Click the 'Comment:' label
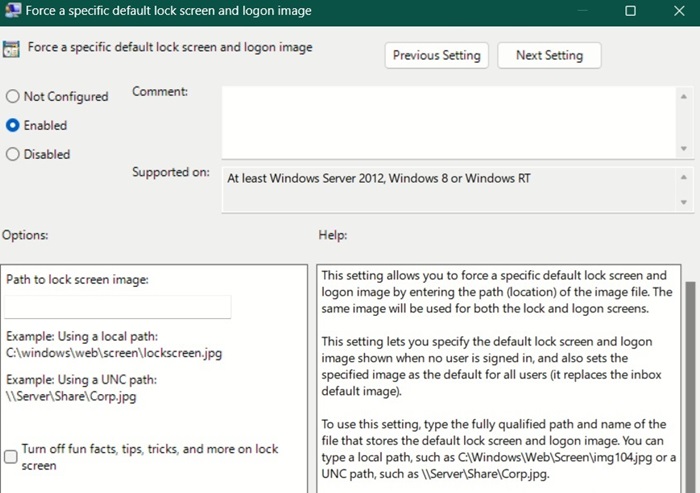 (x=160, y=92)
